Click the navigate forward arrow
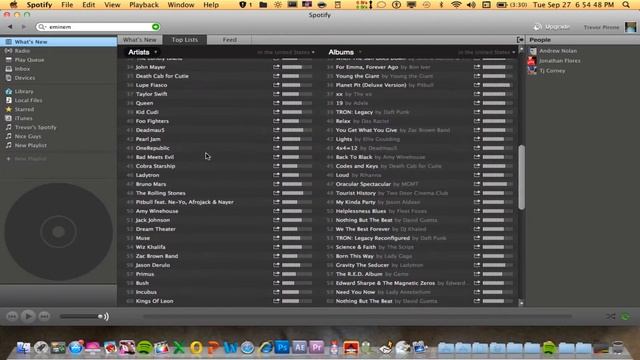Viewport: 640px width, 360px height. 24,27
